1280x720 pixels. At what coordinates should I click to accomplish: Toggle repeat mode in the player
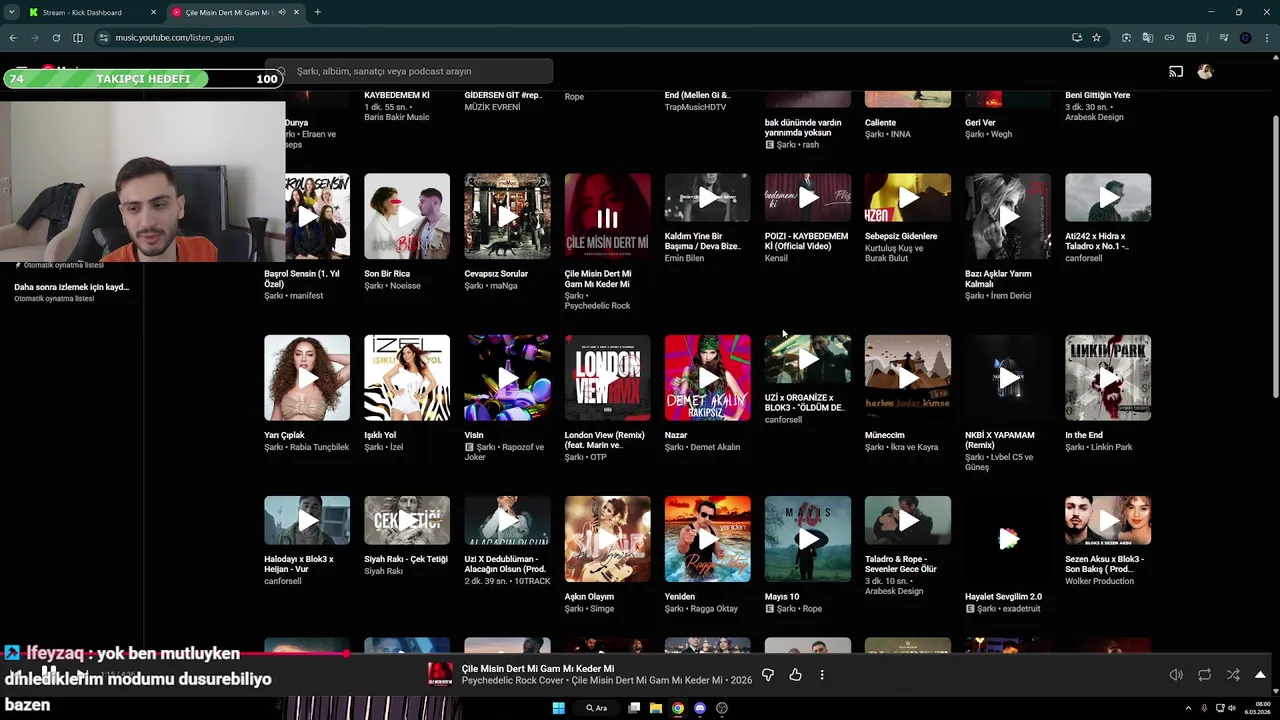(1204, 675)
